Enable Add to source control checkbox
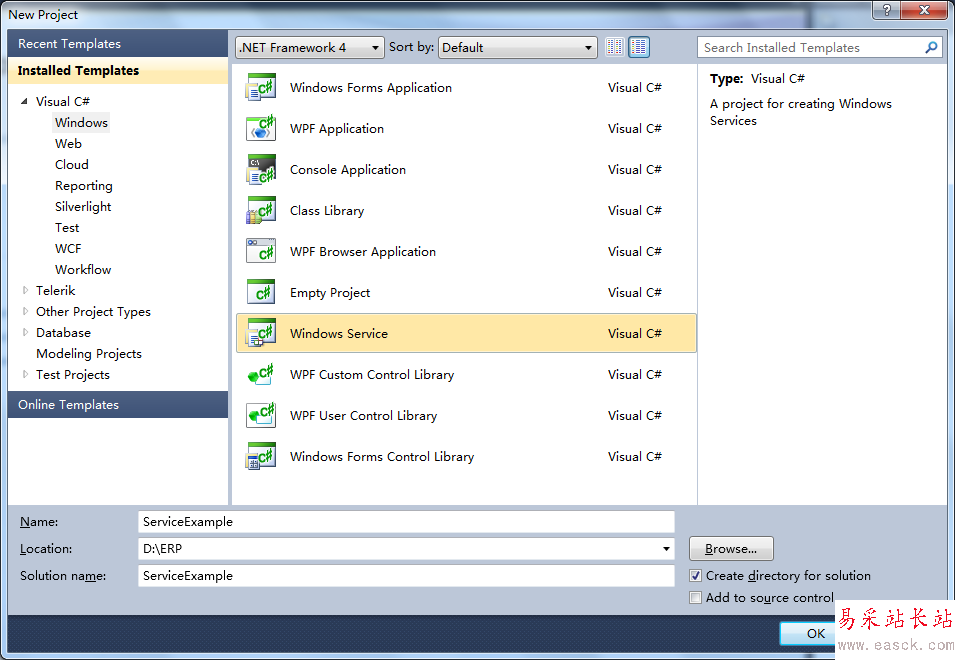The image size is (955, 660). click(696, 598)
